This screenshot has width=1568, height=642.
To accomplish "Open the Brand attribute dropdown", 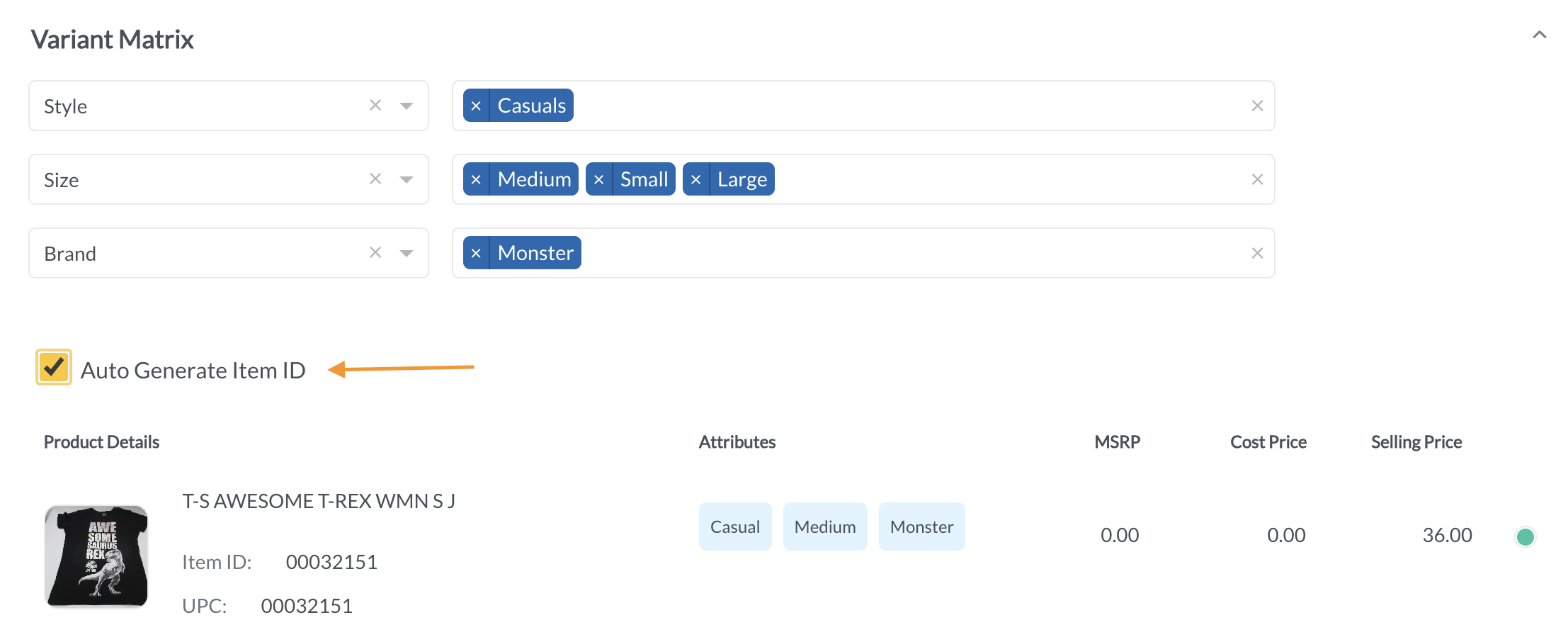I will coord(407,253).
